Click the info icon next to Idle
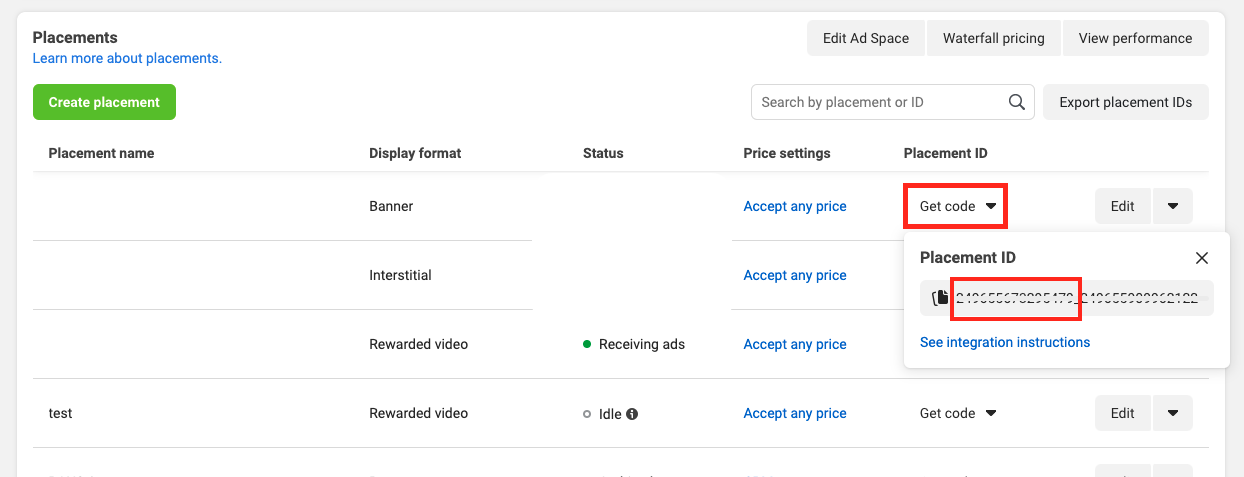 [x=632, y=414]
